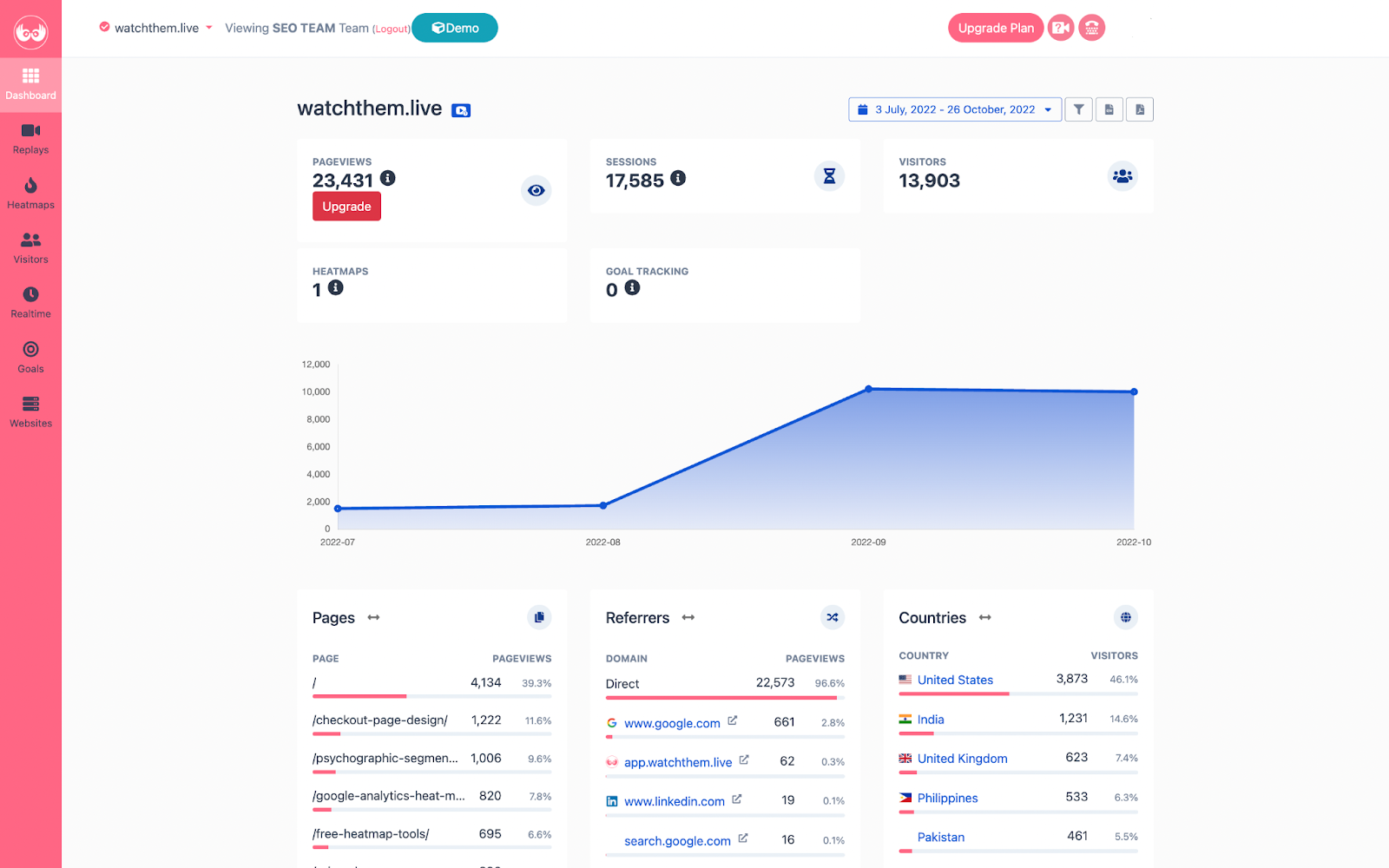This screenshot has width=1389, height=868.
Task: Click the Upgrade Plan button
Action: (x=996, y=28)
